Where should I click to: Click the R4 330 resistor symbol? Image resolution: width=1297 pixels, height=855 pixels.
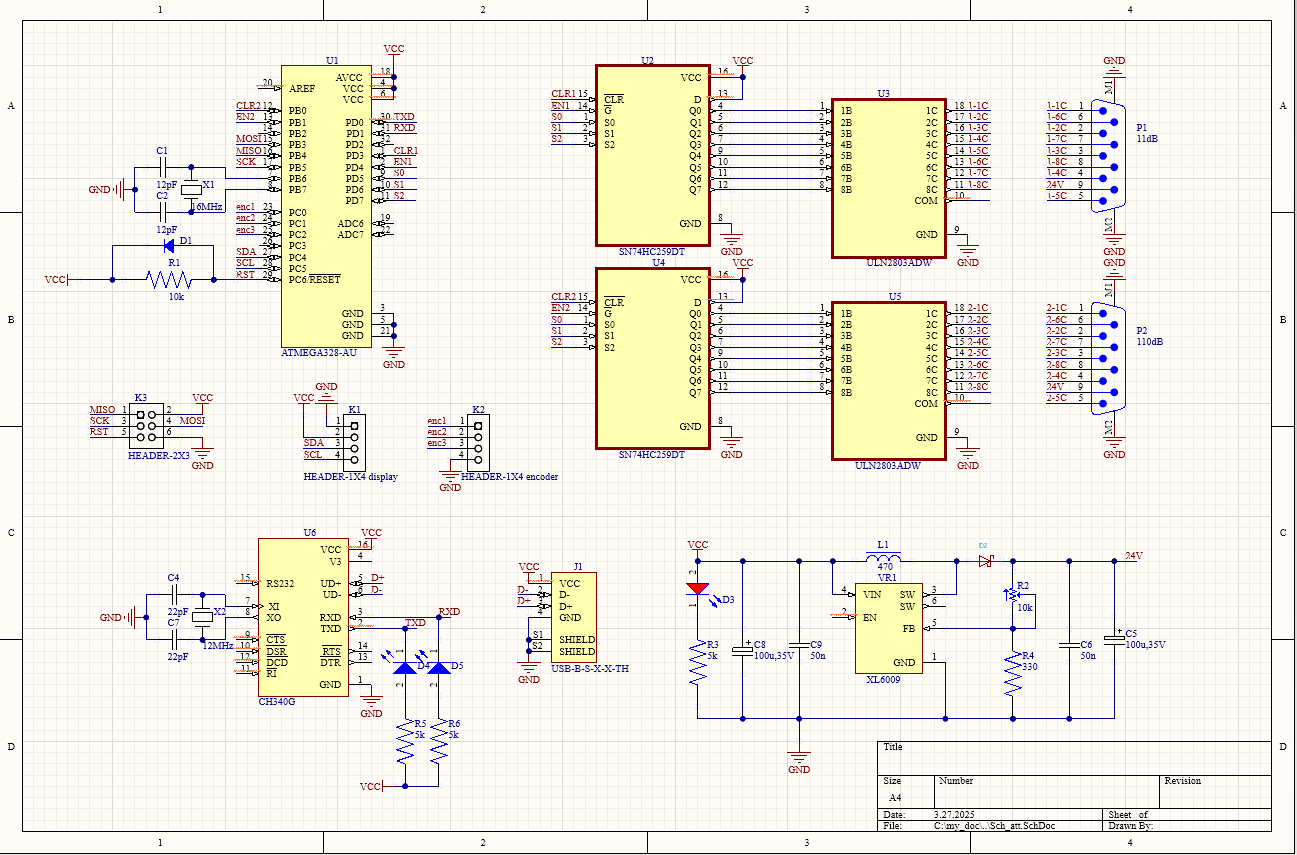tap(1013, 674)
